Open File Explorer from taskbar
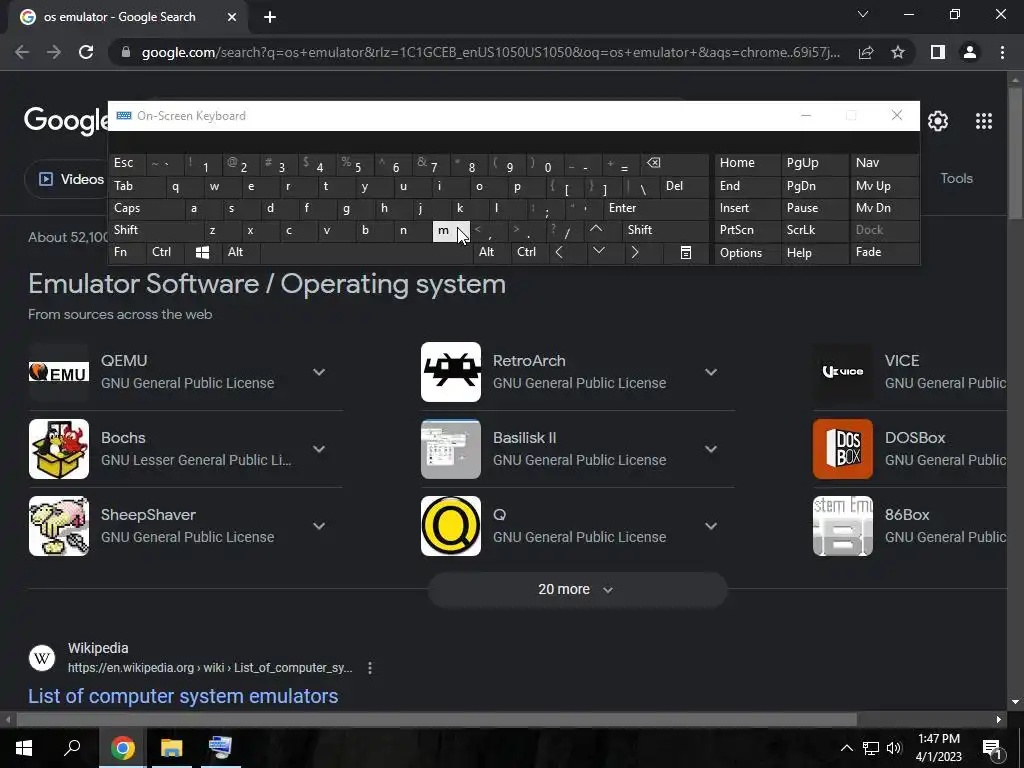Image resolution: width=1024 pixels, height=768 pixels. [172, 747]
